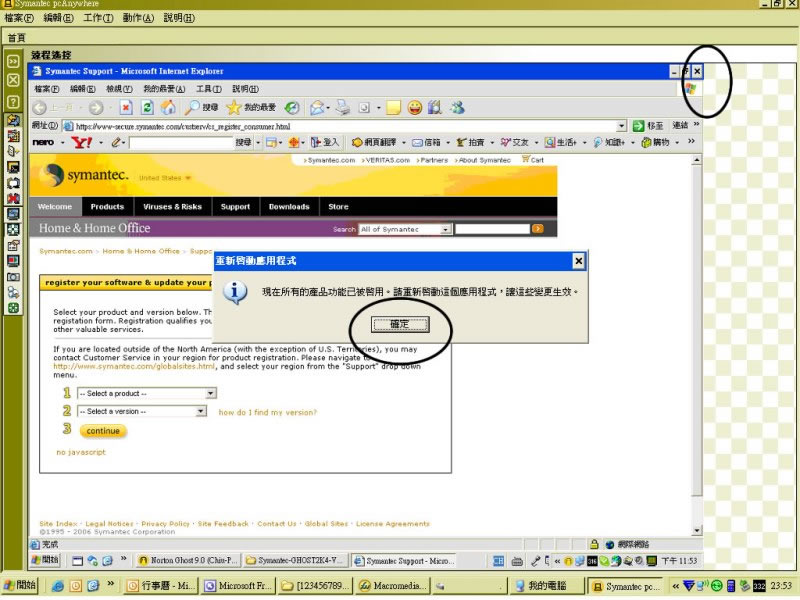This screenshot has width=800, height=600.
Task: Close the 重新啟動應用程式 dialog with its X
Action: click(578, 261)
